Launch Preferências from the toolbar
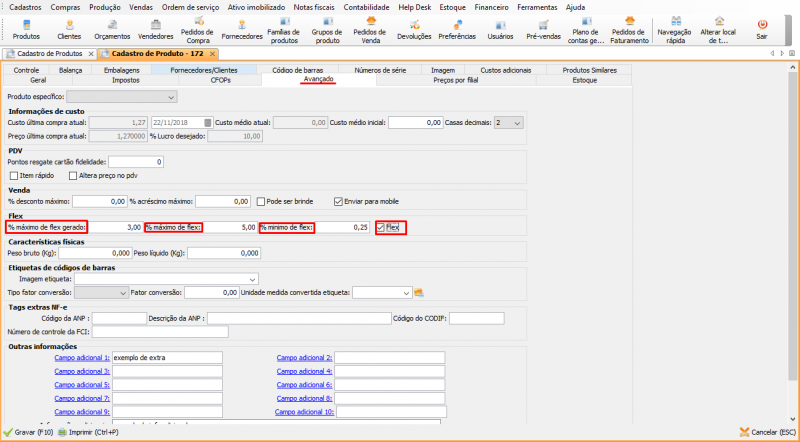The image size is (800, 442). coord(457,28)
